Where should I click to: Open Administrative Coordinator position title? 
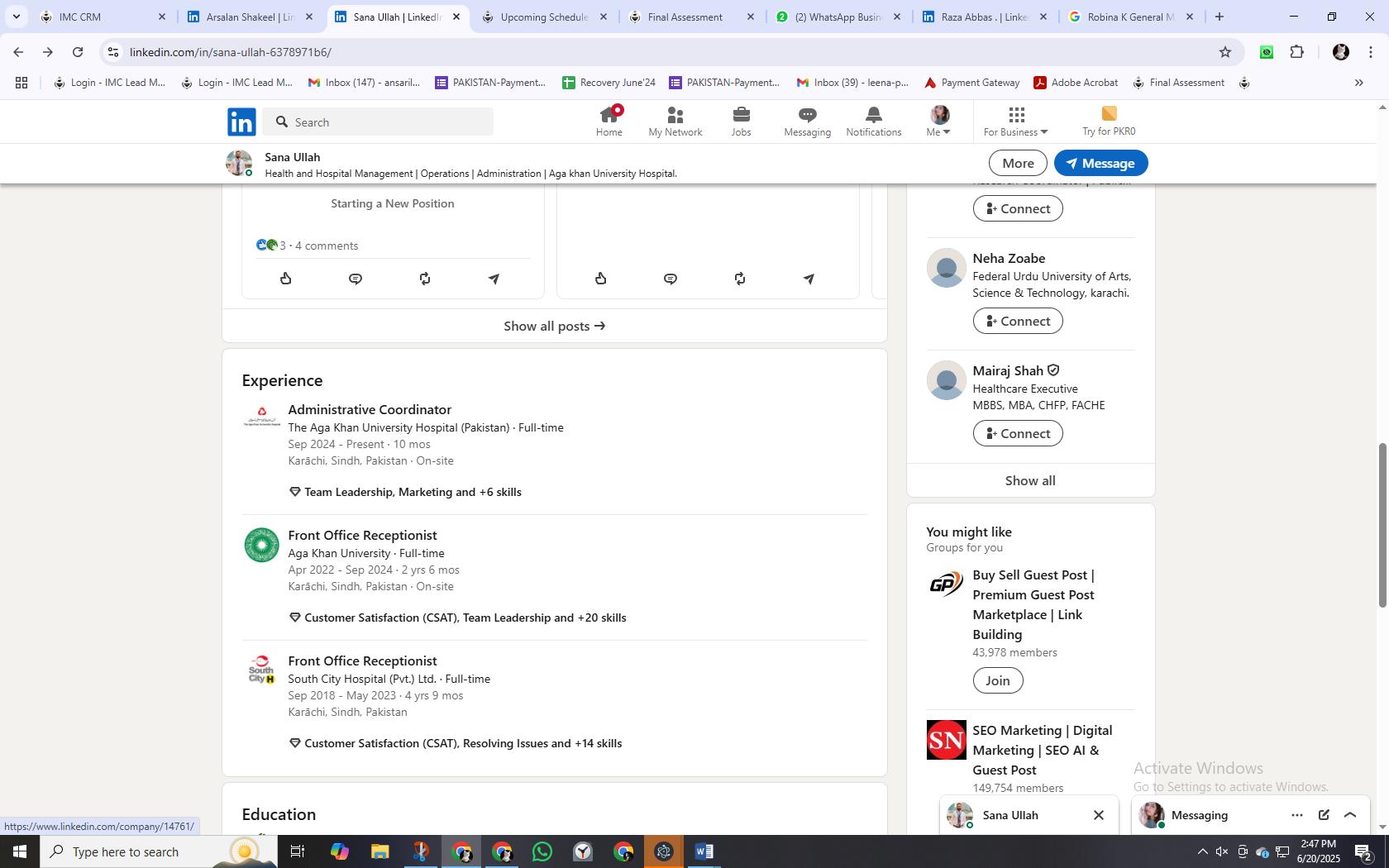[x=370, y=410]
